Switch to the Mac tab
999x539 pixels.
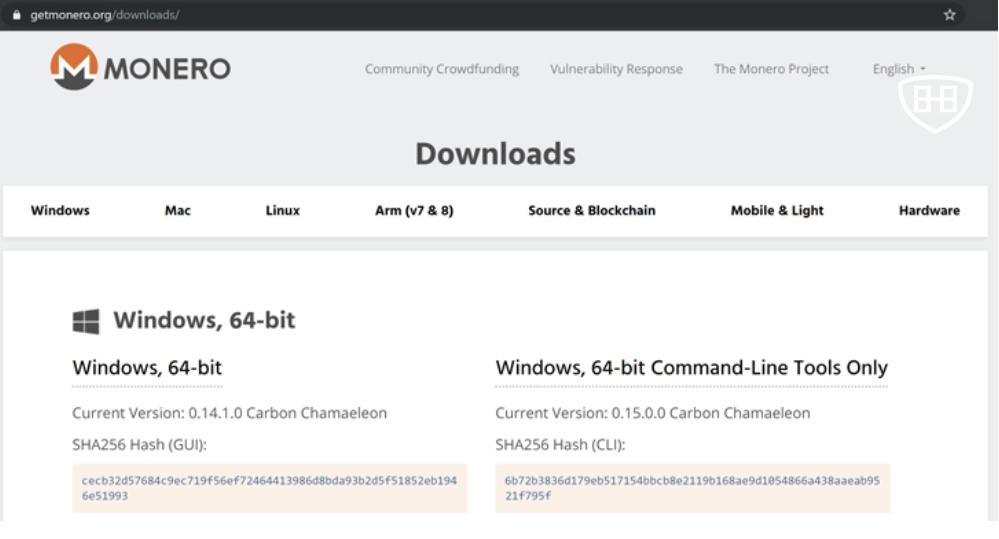point(177,210)
